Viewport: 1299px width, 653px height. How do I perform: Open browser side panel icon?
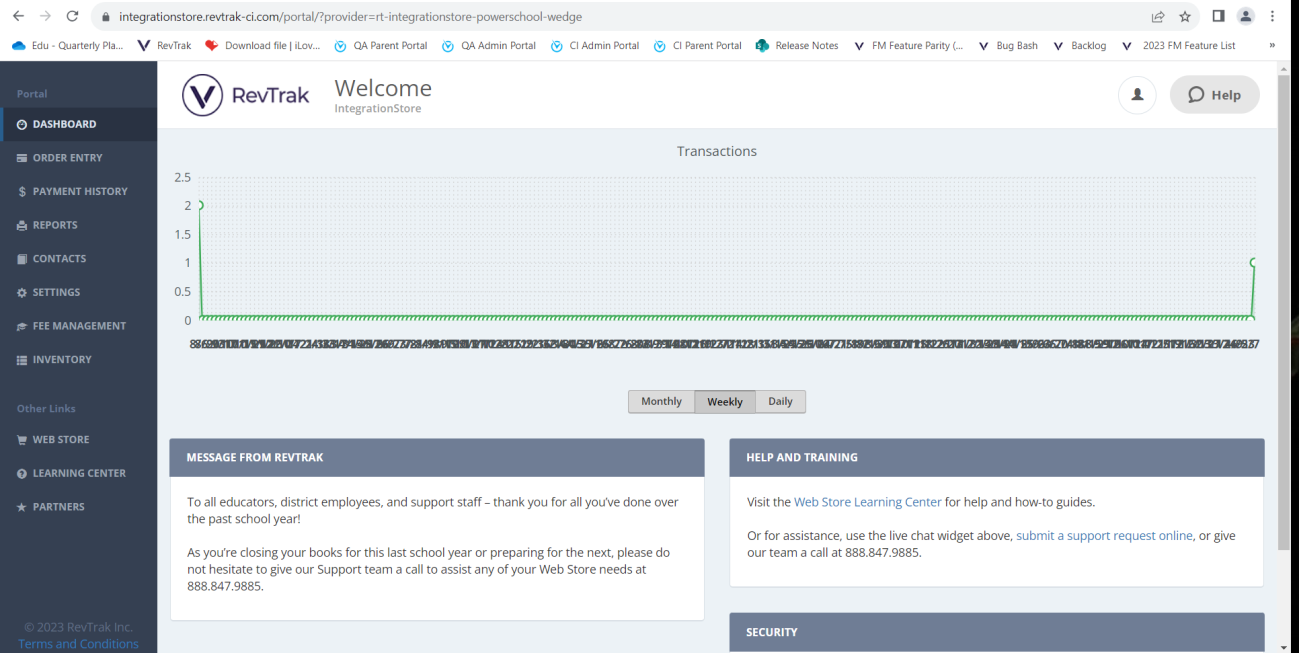pos(1218,17)
